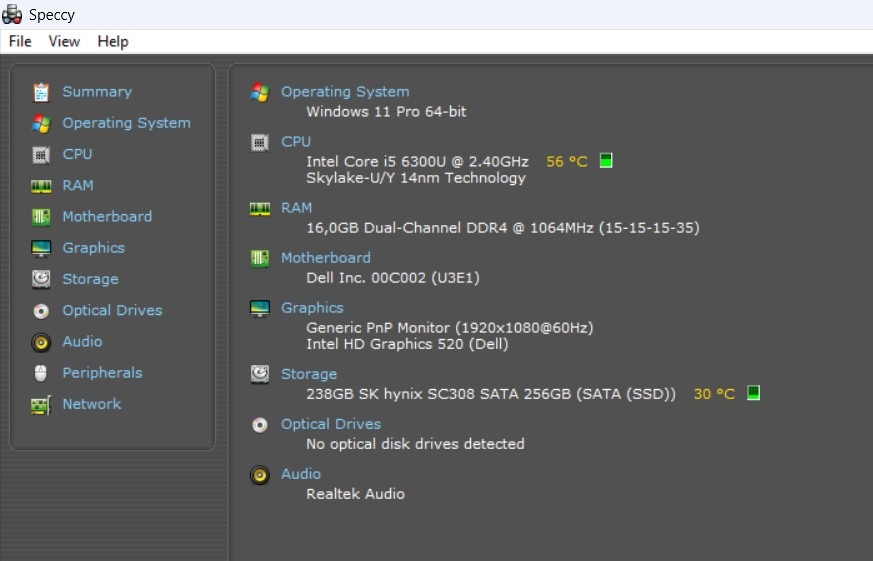Click the Graphics monitor icon in the summary panel
The height and width of the screenshot is (561, 873).
259,308
